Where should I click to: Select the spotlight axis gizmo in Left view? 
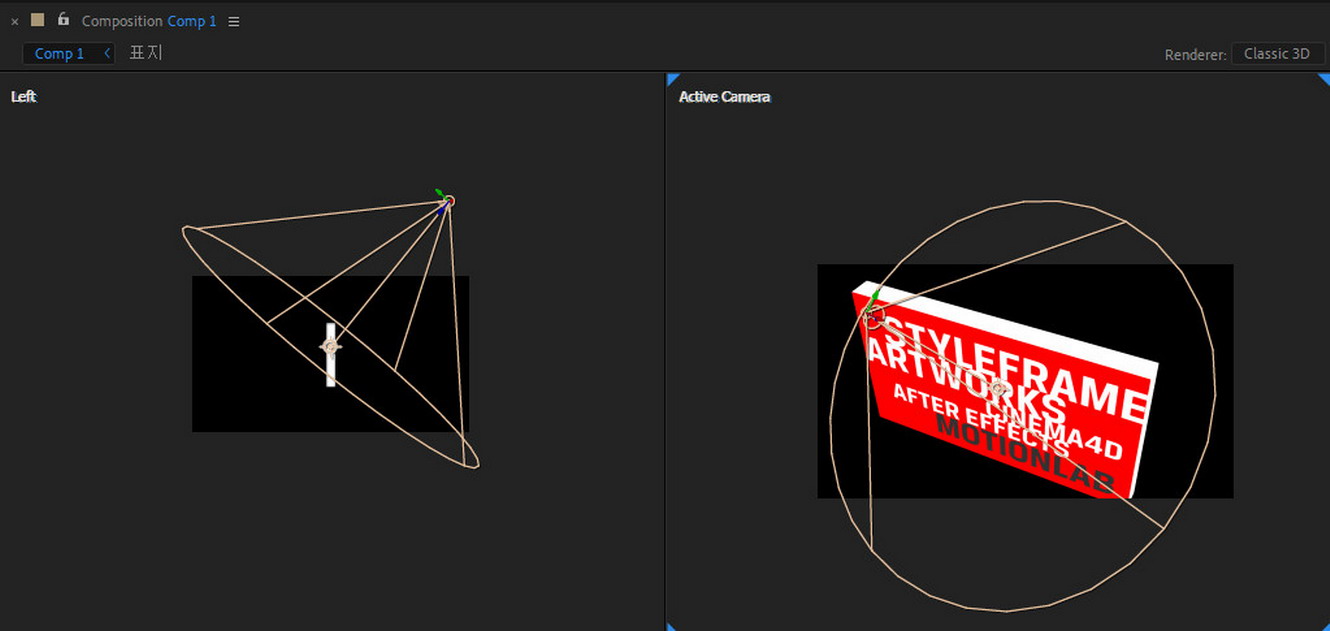444,201
